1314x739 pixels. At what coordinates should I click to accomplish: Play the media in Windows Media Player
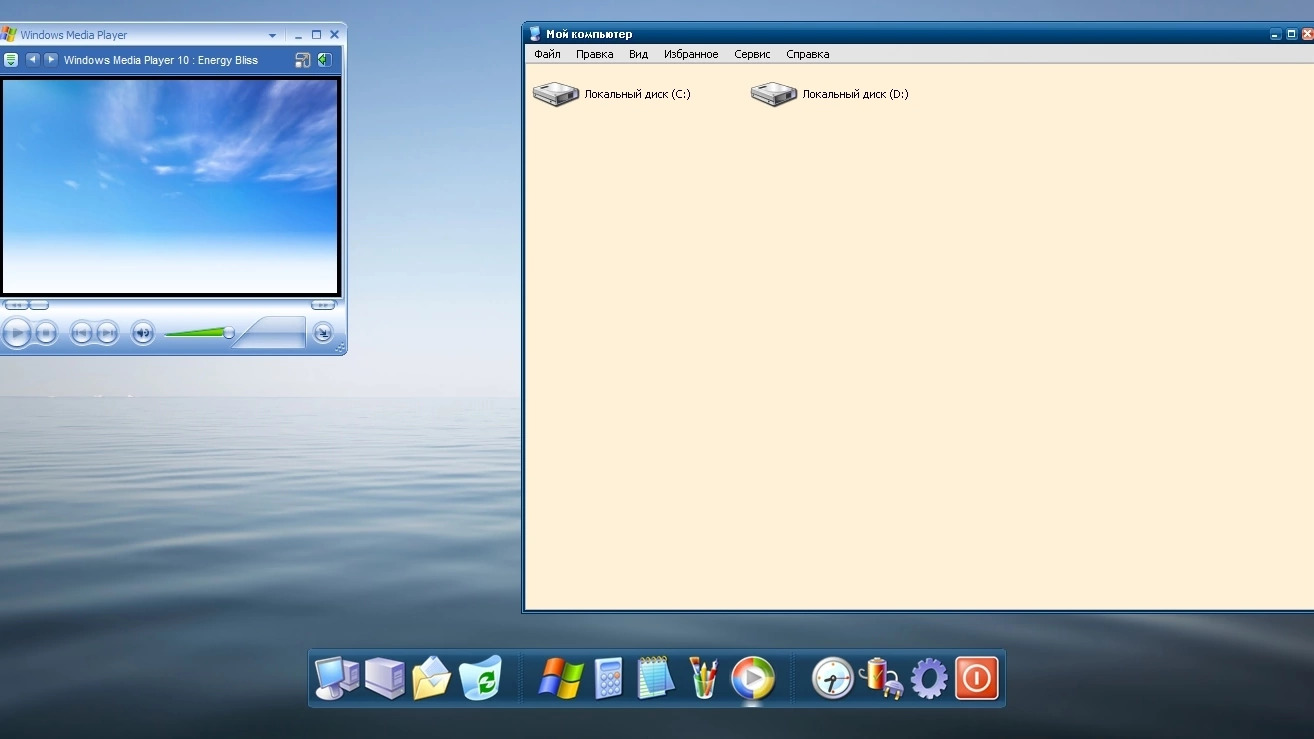(17, 333)
